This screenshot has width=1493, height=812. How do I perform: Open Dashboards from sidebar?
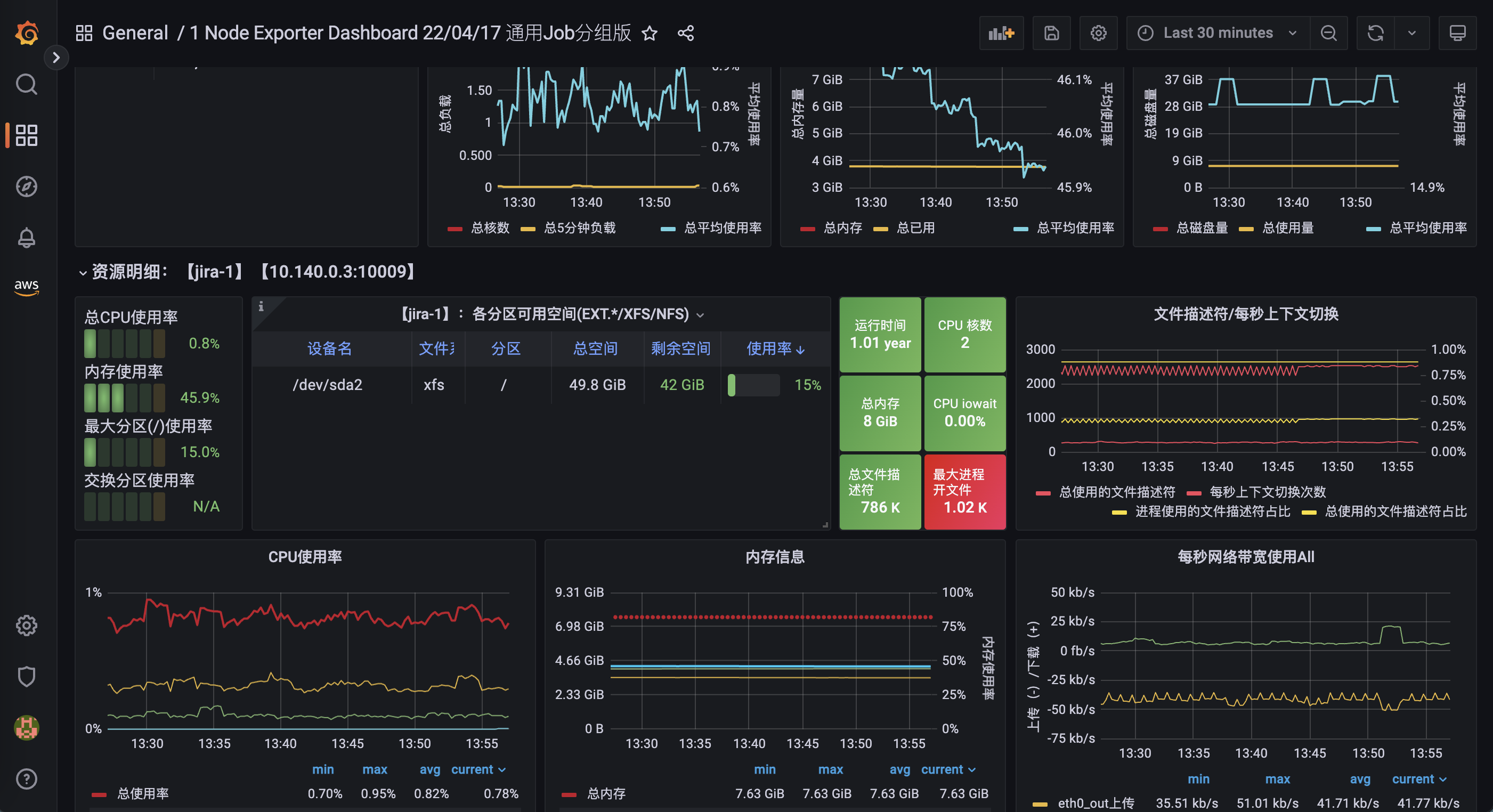pyautogui.click(x=27, y=135)
